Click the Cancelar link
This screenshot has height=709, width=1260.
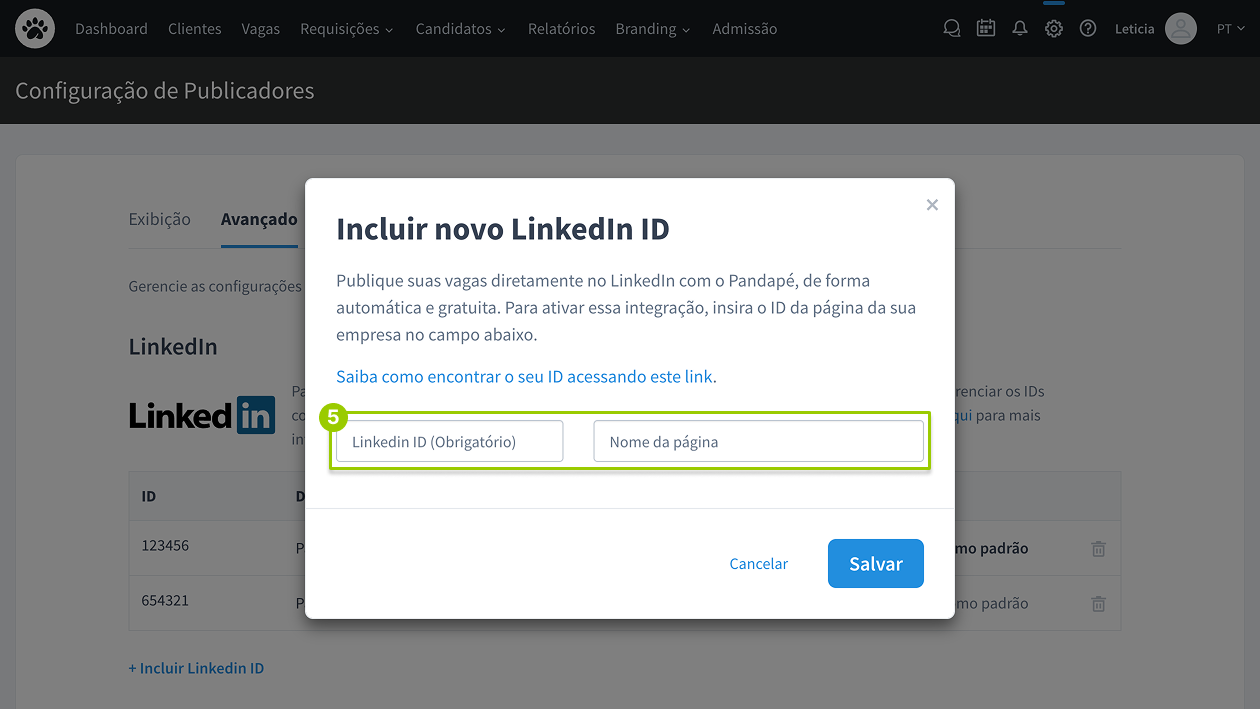[x=758, y=564]
